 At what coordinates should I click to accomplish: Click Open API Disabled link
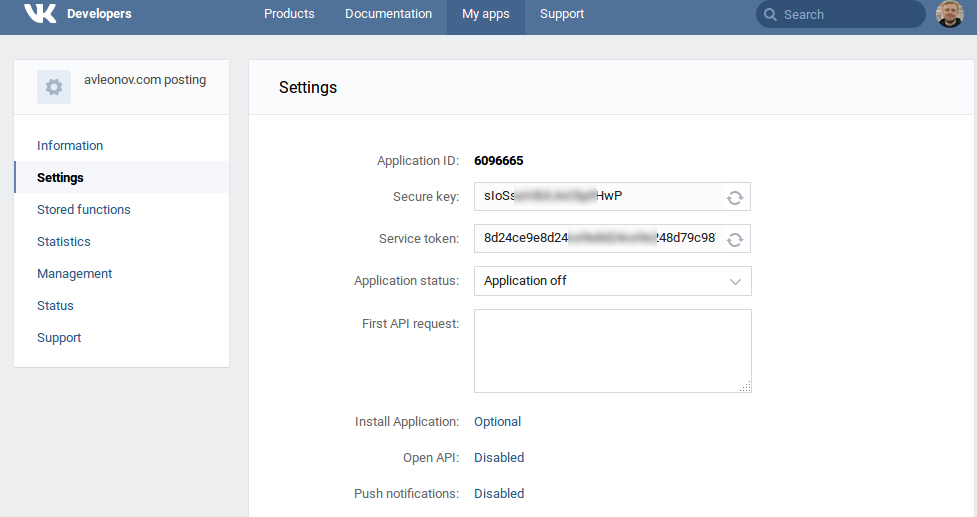[499, 458]
